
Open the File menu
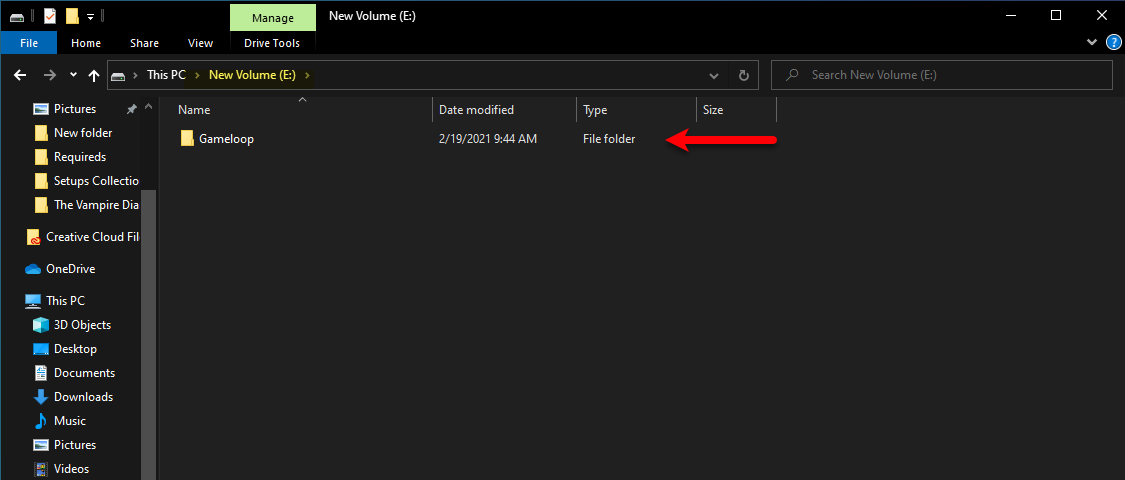(29, 43)
